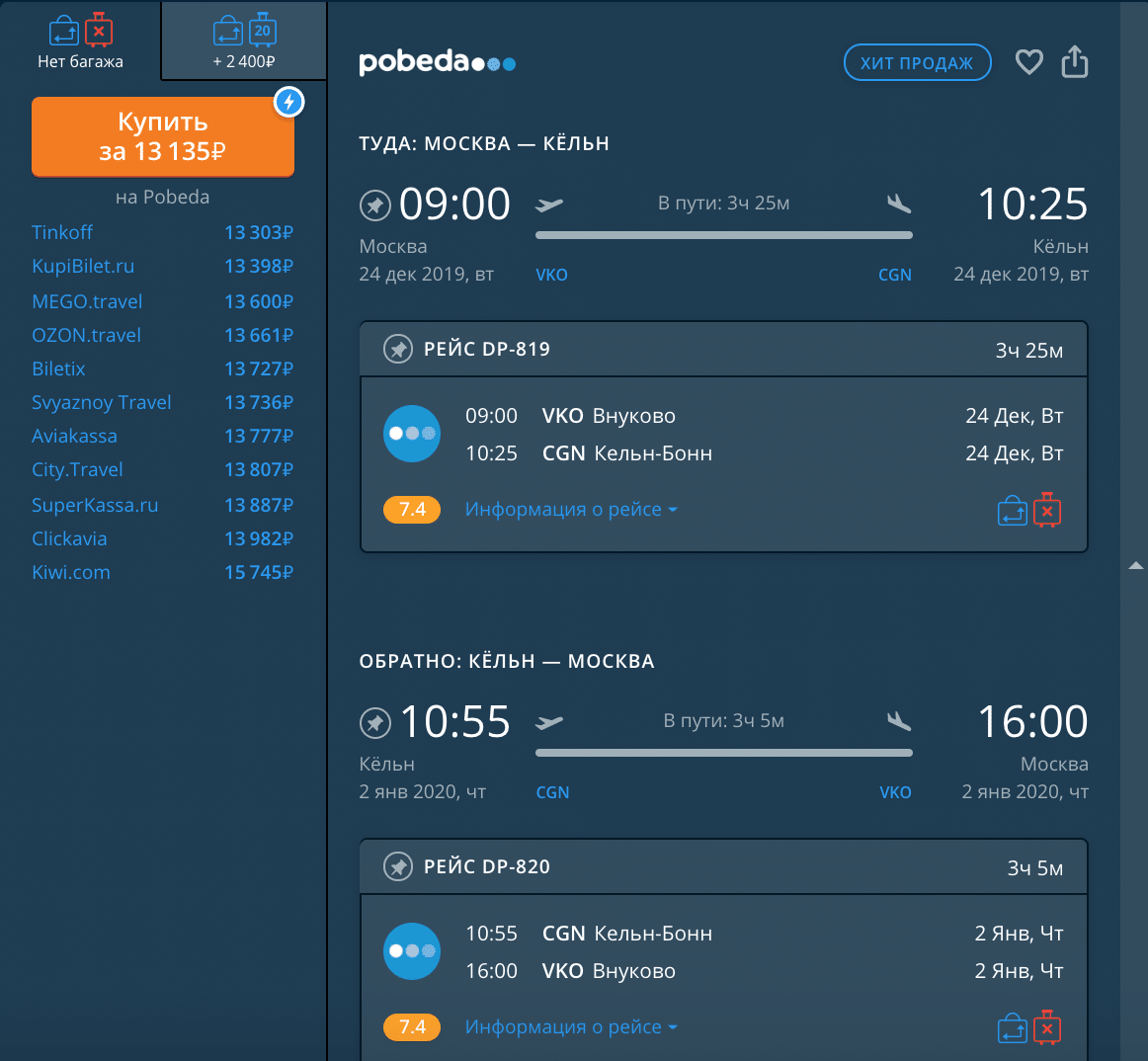The image size is (1148, 1061).
Task: Click the outbound VKO departure airport code
Action: pyautogui.click(x=551, y=275)
